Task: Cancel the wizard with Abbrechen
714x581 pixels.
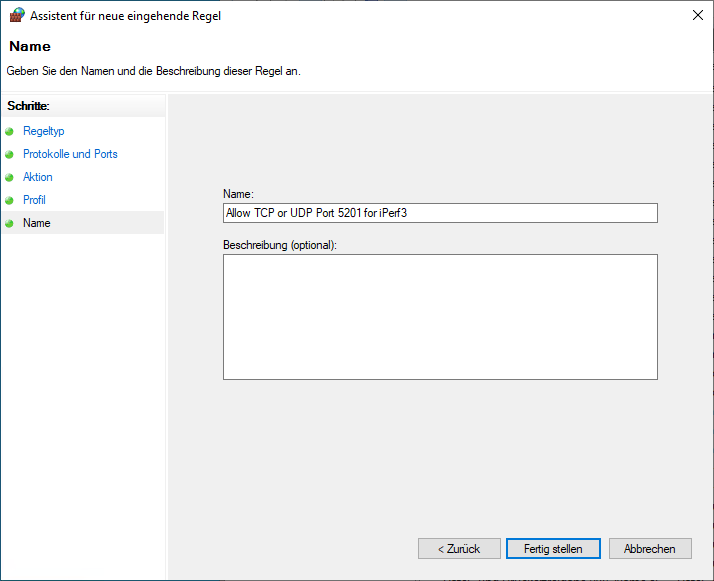Action: [650, 549]
